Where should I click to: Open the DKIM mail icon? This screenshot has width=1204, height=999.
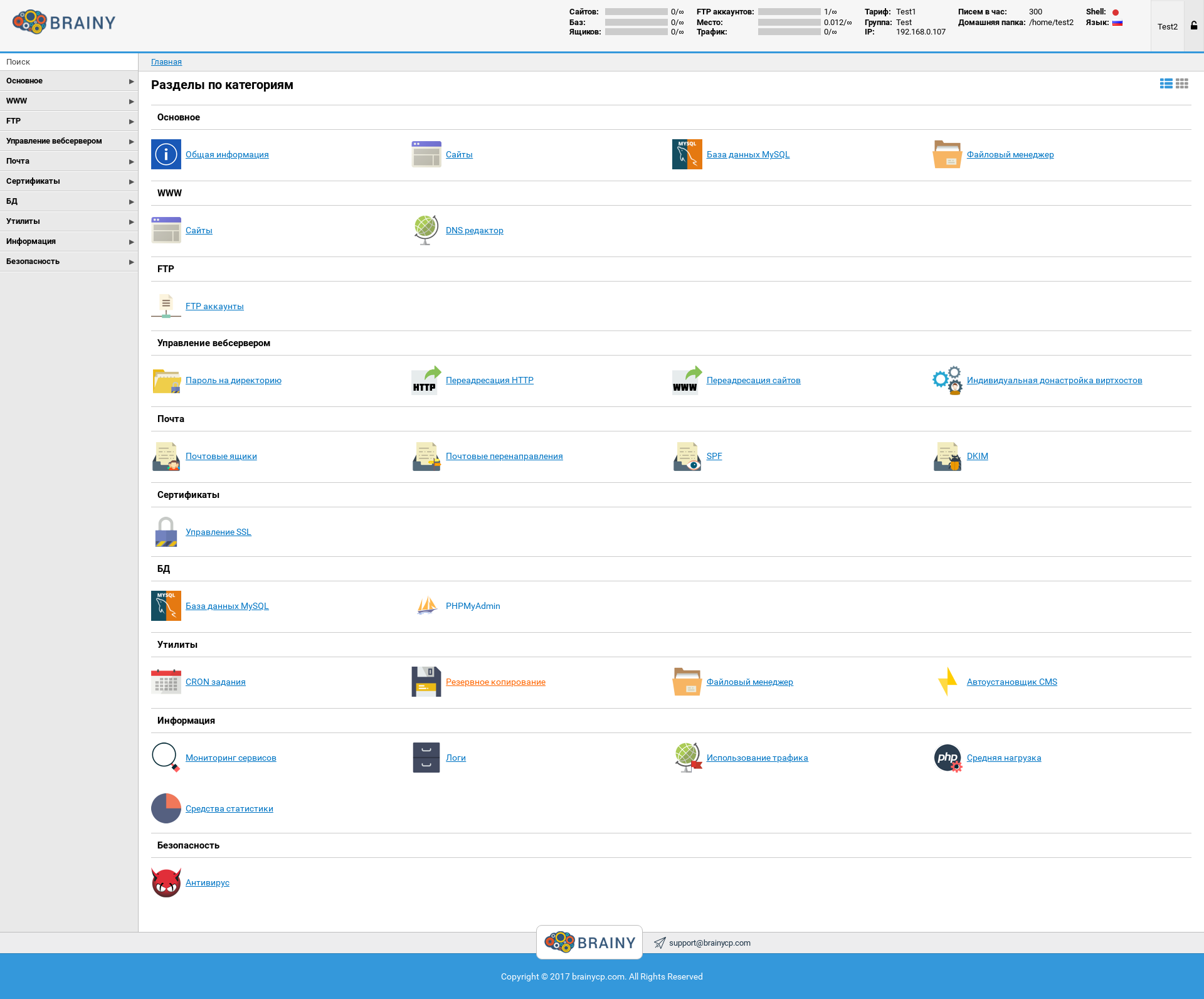click(x=947, y=456)
